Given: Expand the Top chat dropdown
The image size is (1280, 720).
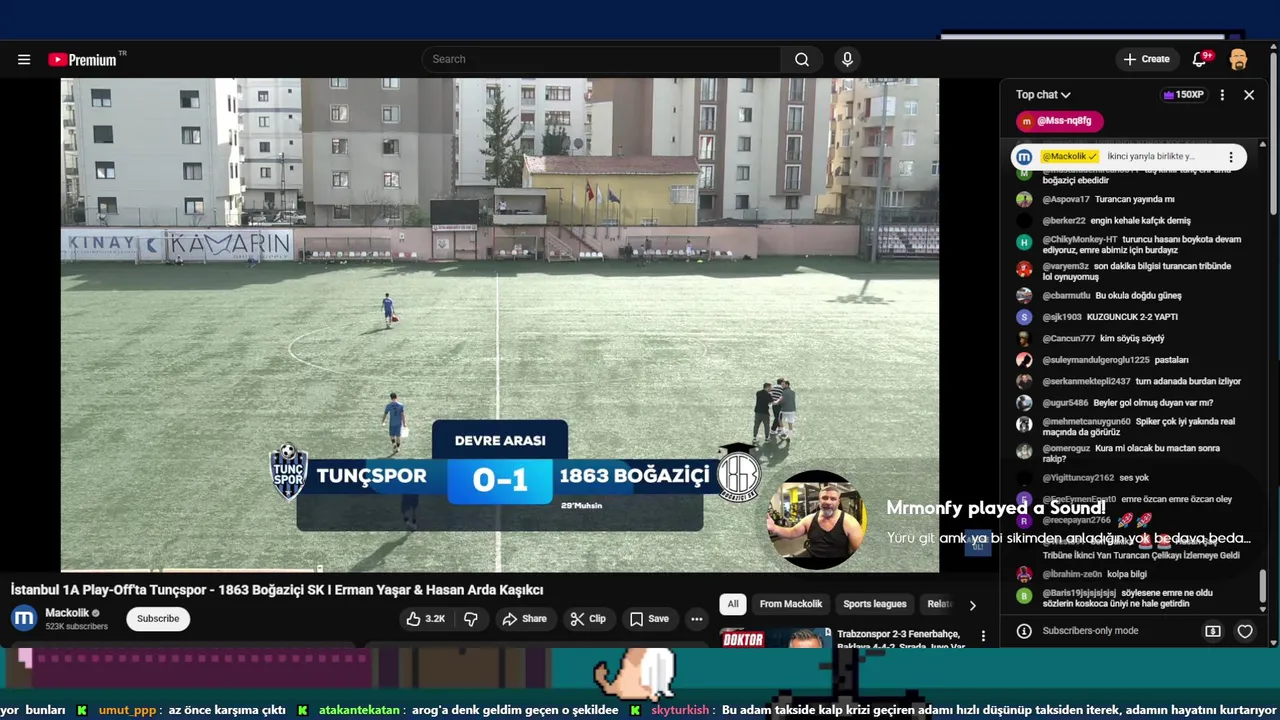Looking at the screenshot, I should (x=1043, y=95).
